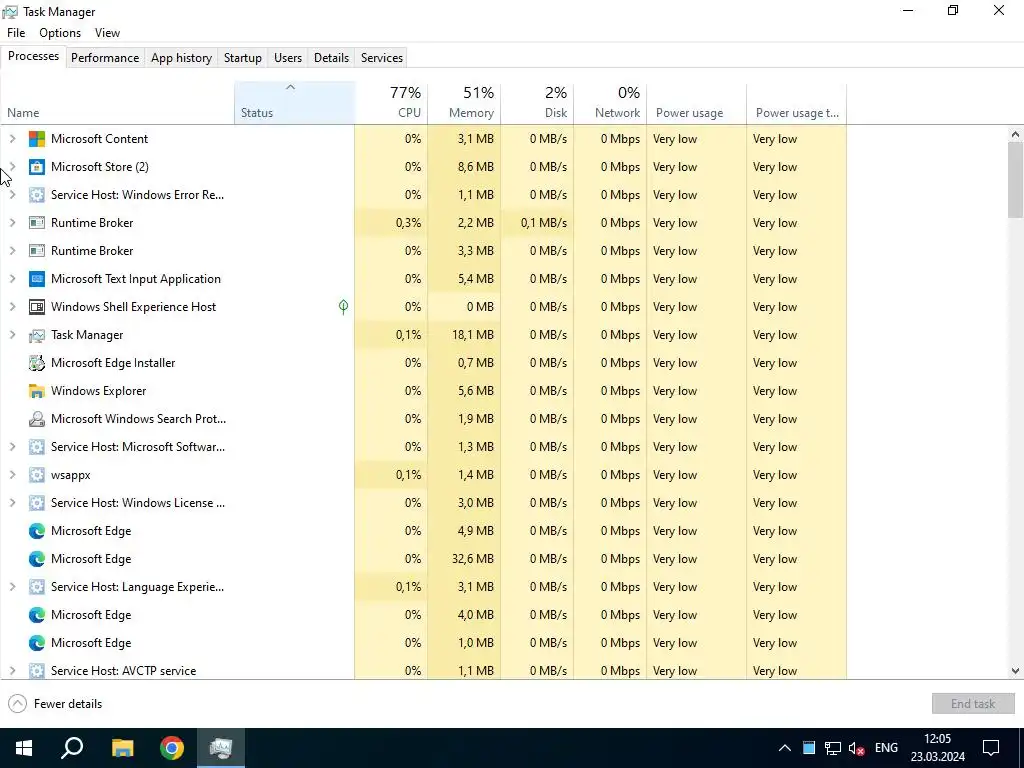Screen dimensions: 1024x768
Task: Expand the Microsoft Content process group
Action: pos(12,139)
